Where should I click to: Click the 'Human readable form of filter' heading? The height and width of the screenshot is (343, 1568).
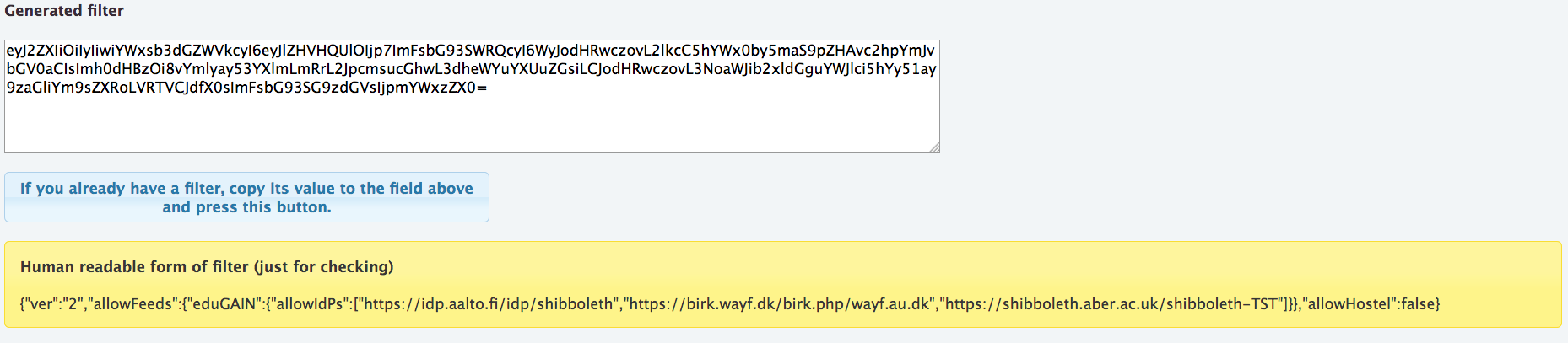(x=135, y=267)
